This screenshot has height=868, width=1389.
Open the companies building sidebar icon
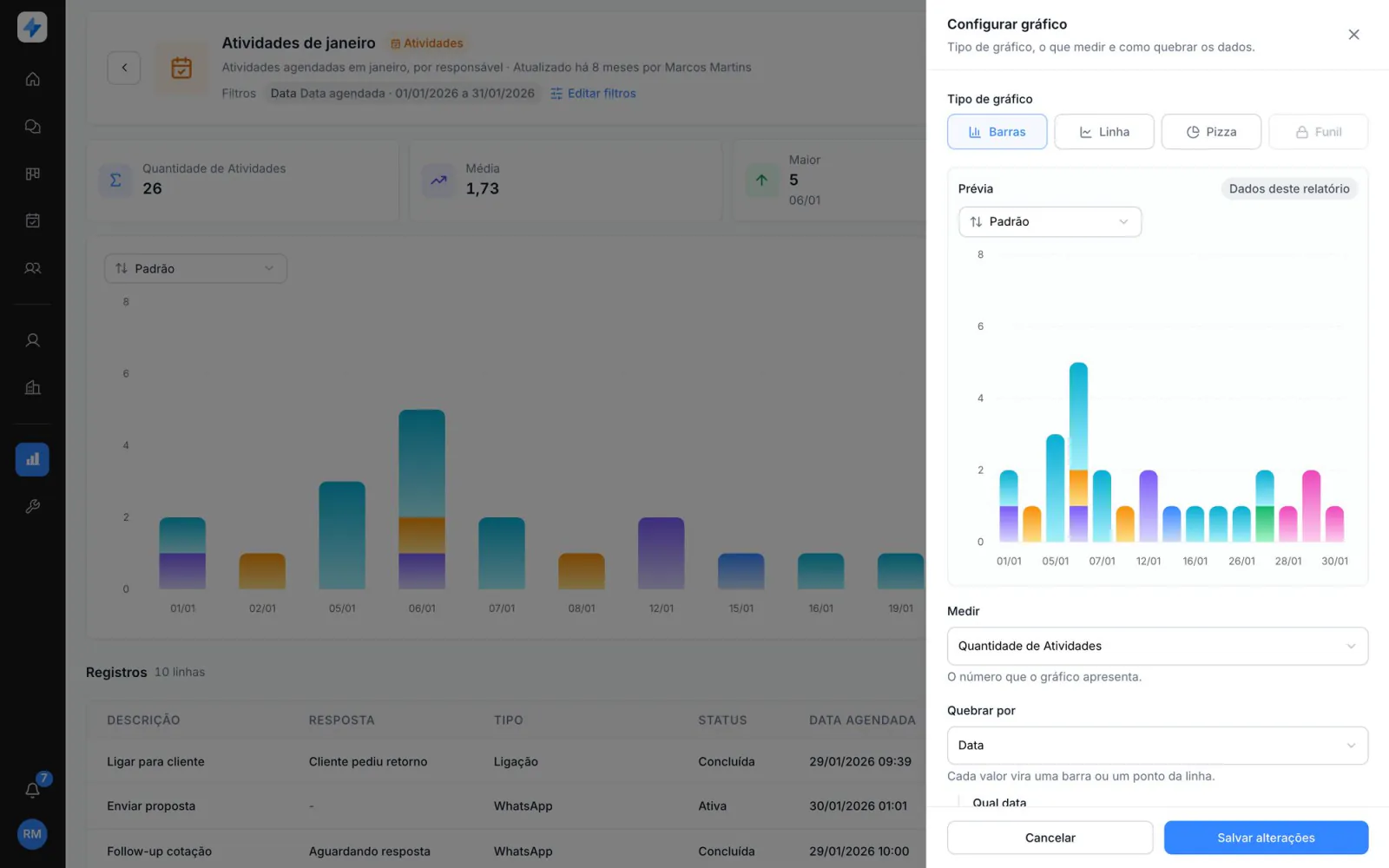32,387
